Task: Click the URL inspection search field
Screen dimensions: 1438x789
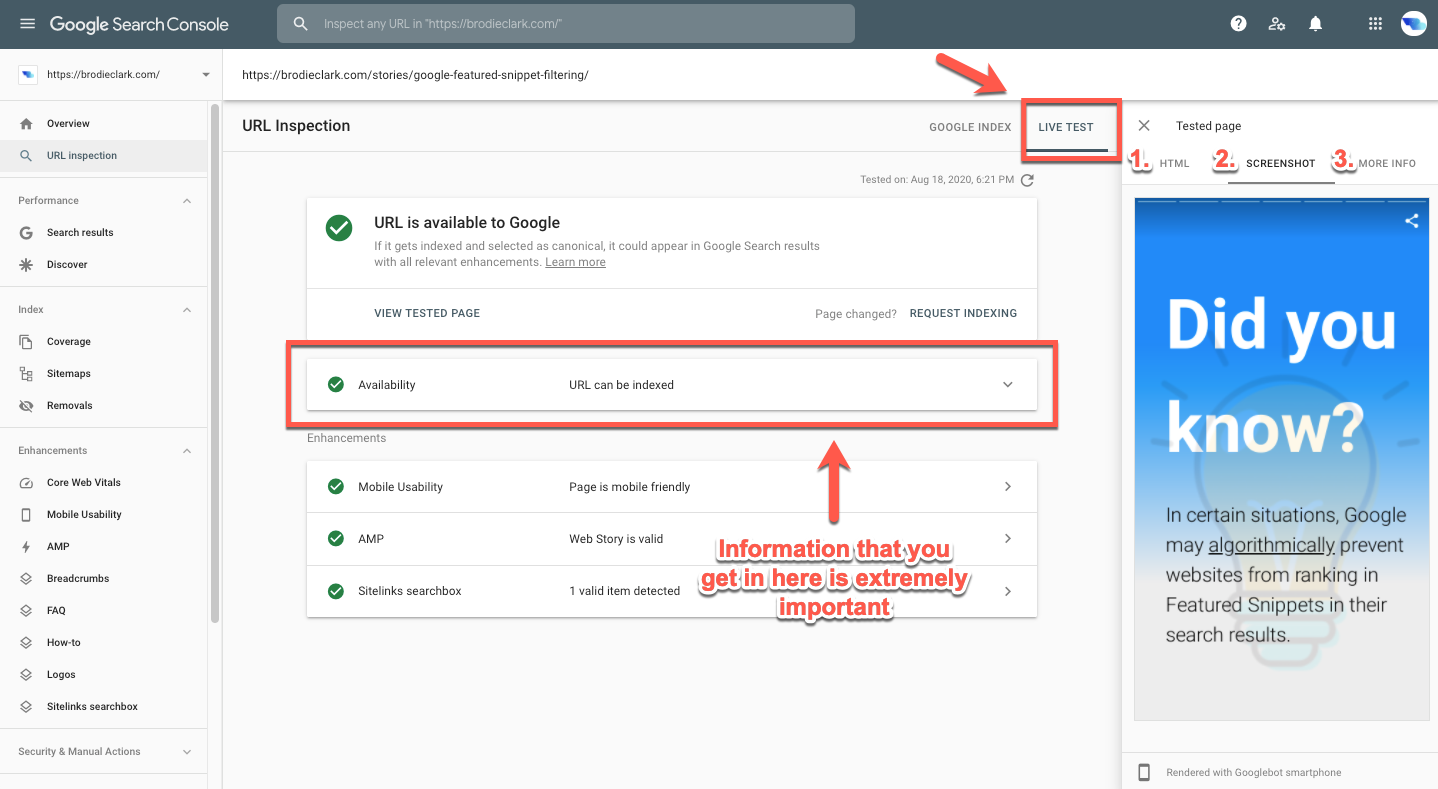Action: click(565, 23)
